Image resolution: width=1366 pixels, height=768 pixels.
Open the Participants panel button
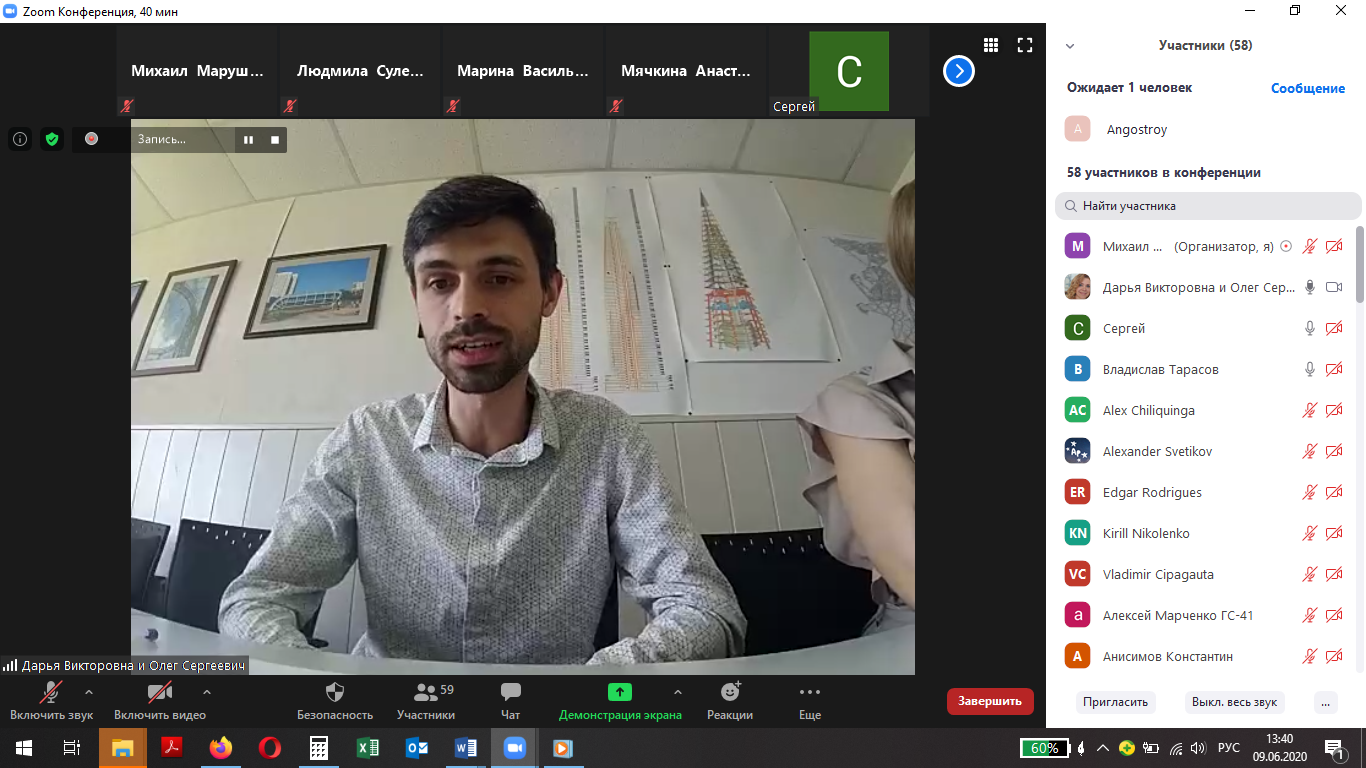[x=426, y=701]
